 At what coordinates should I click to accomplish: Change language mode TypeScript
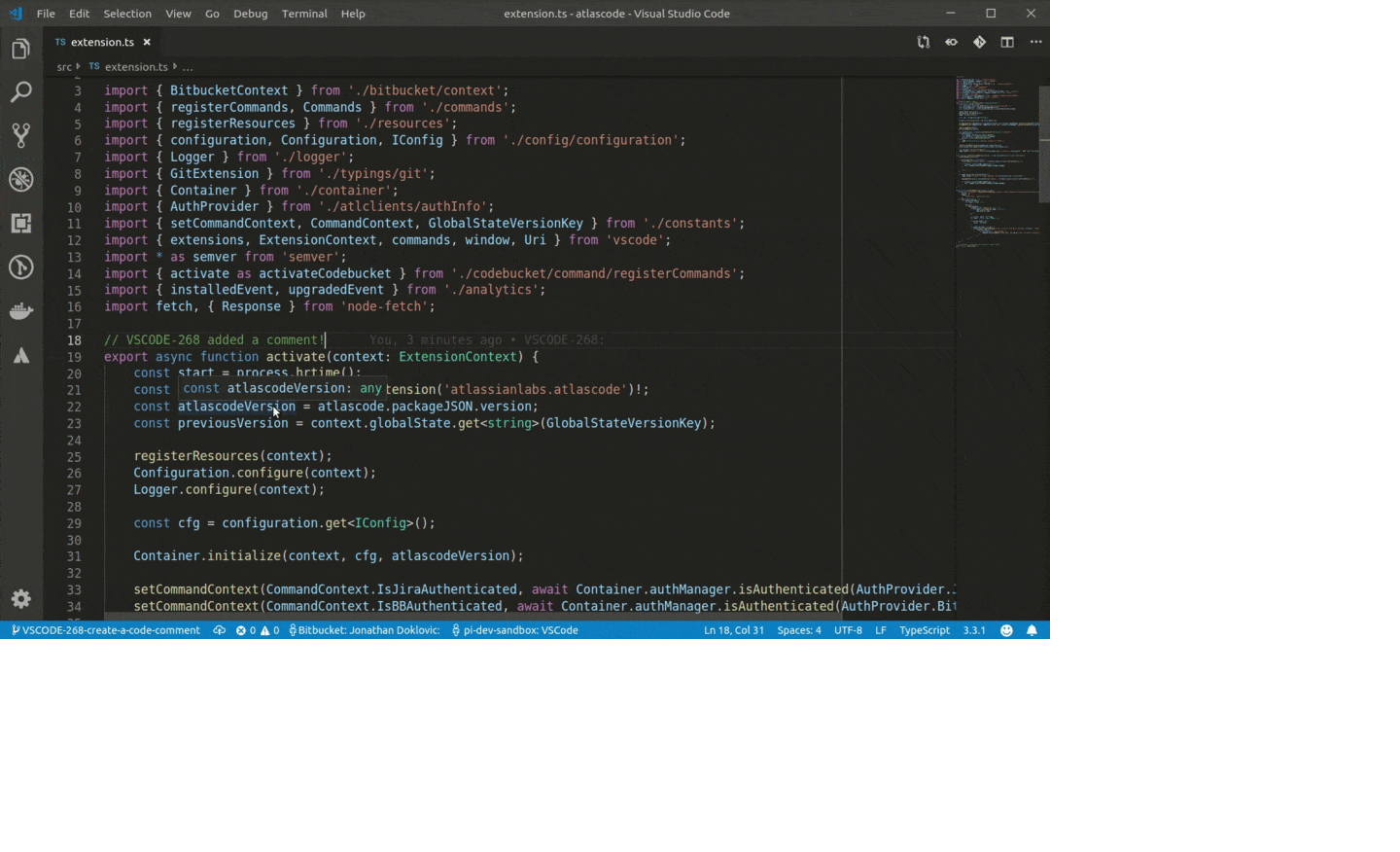click(x=925, y=630)
